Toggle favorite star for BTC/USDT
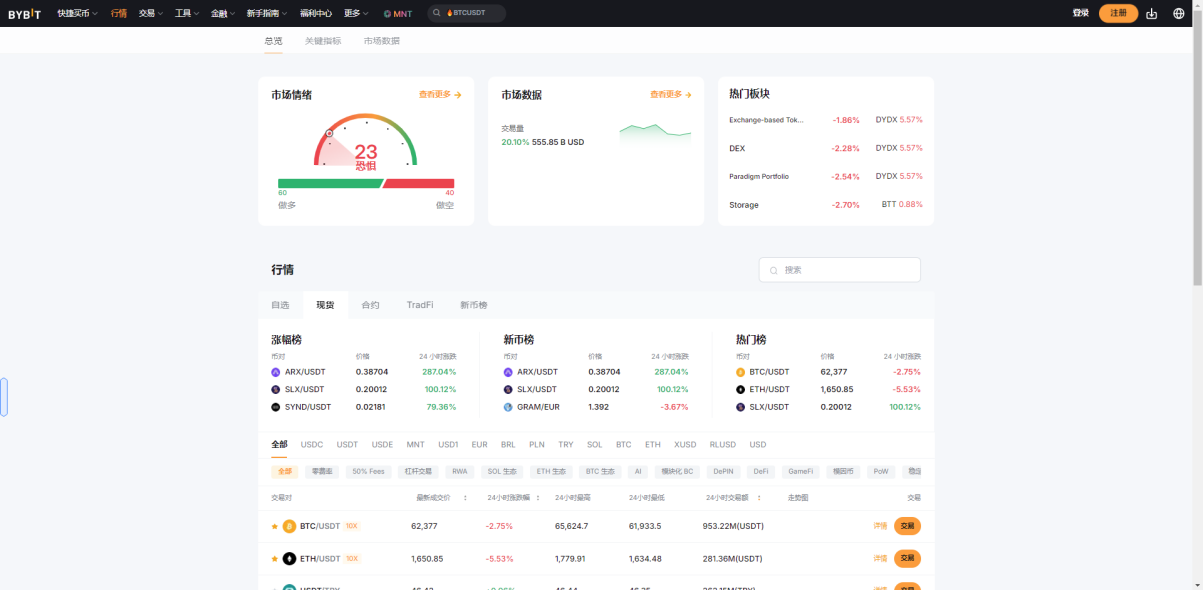 coord(275,526)
